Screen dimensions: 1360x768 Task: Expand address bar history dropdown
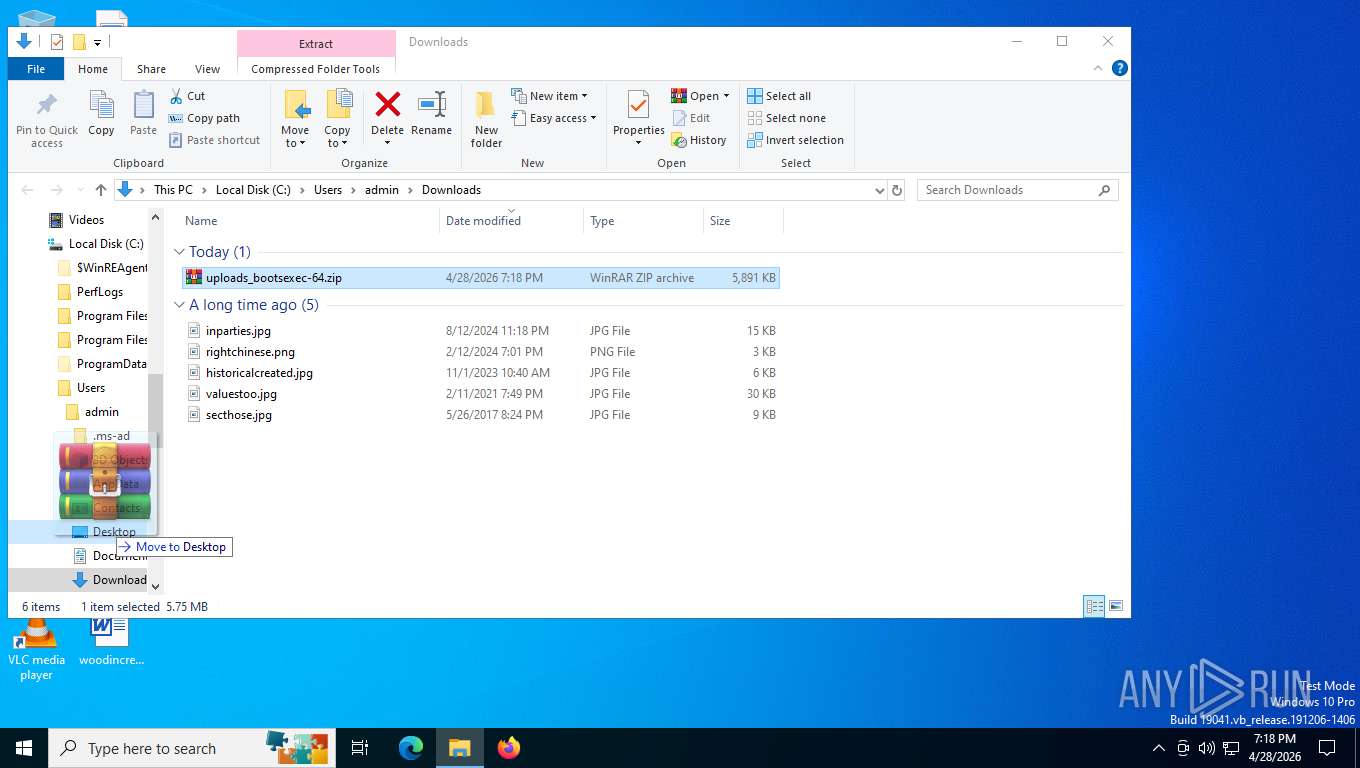click(x=879, y=190)
